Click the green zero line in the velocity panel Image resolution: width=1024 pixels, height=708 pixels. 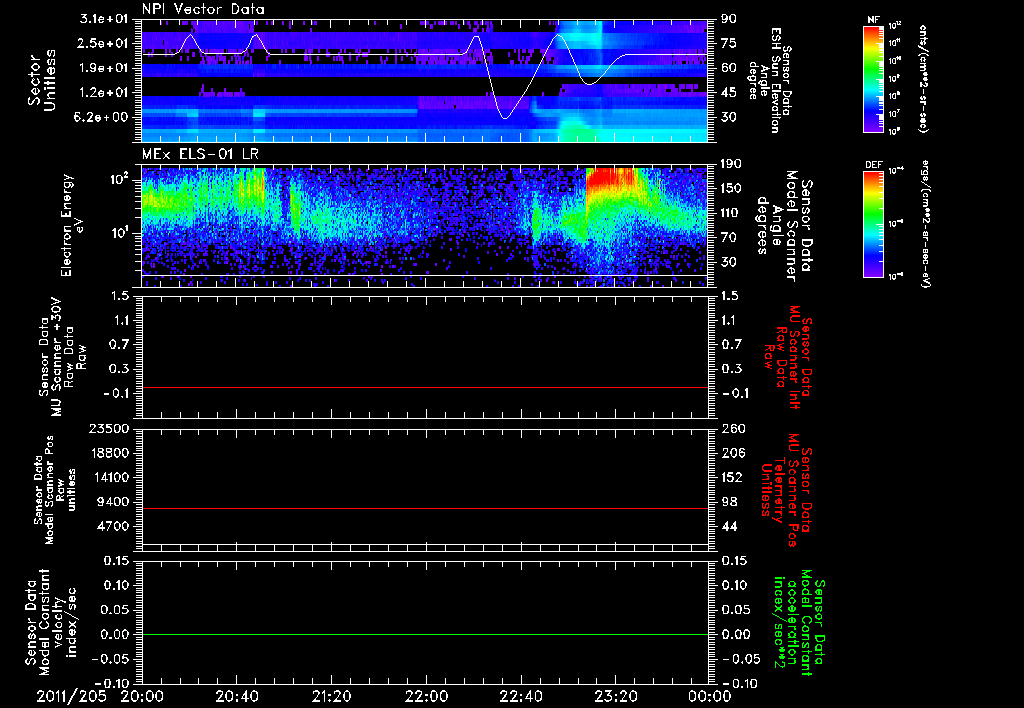[x=425, y=634]
